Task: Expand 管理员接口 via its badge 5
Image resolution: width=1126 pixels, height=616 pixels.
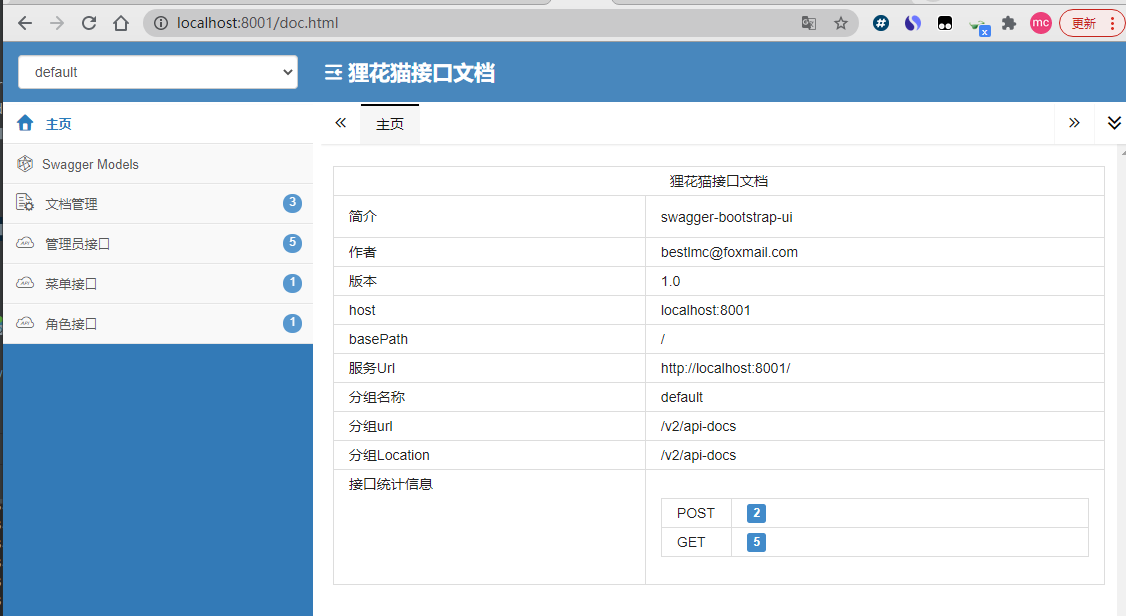Action: (x=292, y=243)
